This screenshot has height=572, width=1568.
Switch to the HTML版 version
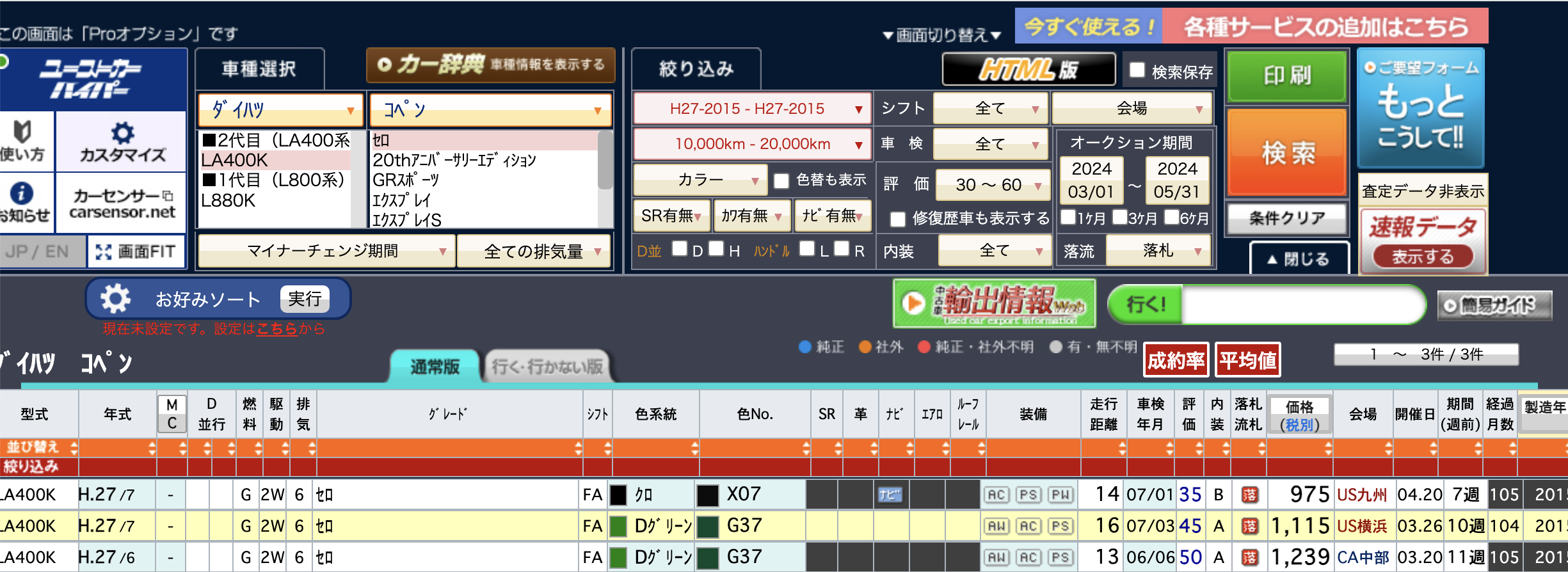1028,69
